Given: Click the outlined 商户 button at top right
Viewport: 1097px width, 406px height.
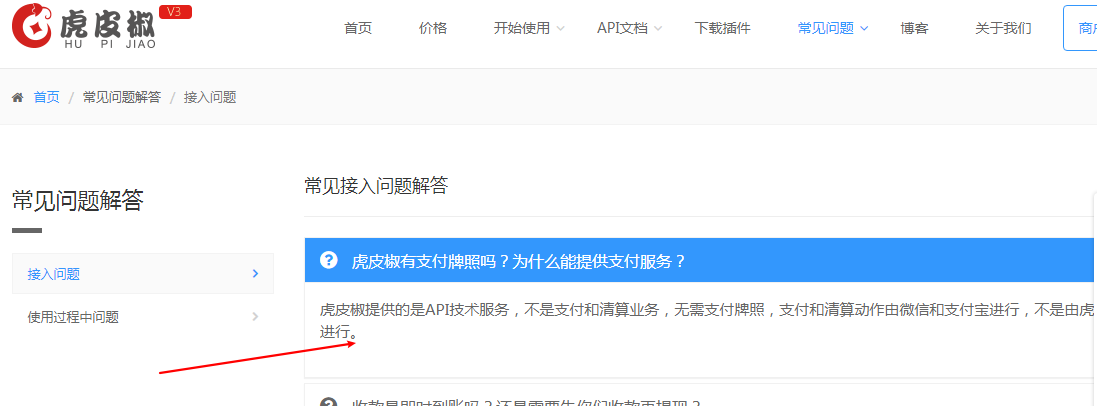Looking at the screenshot, I should click(1080, 28).
